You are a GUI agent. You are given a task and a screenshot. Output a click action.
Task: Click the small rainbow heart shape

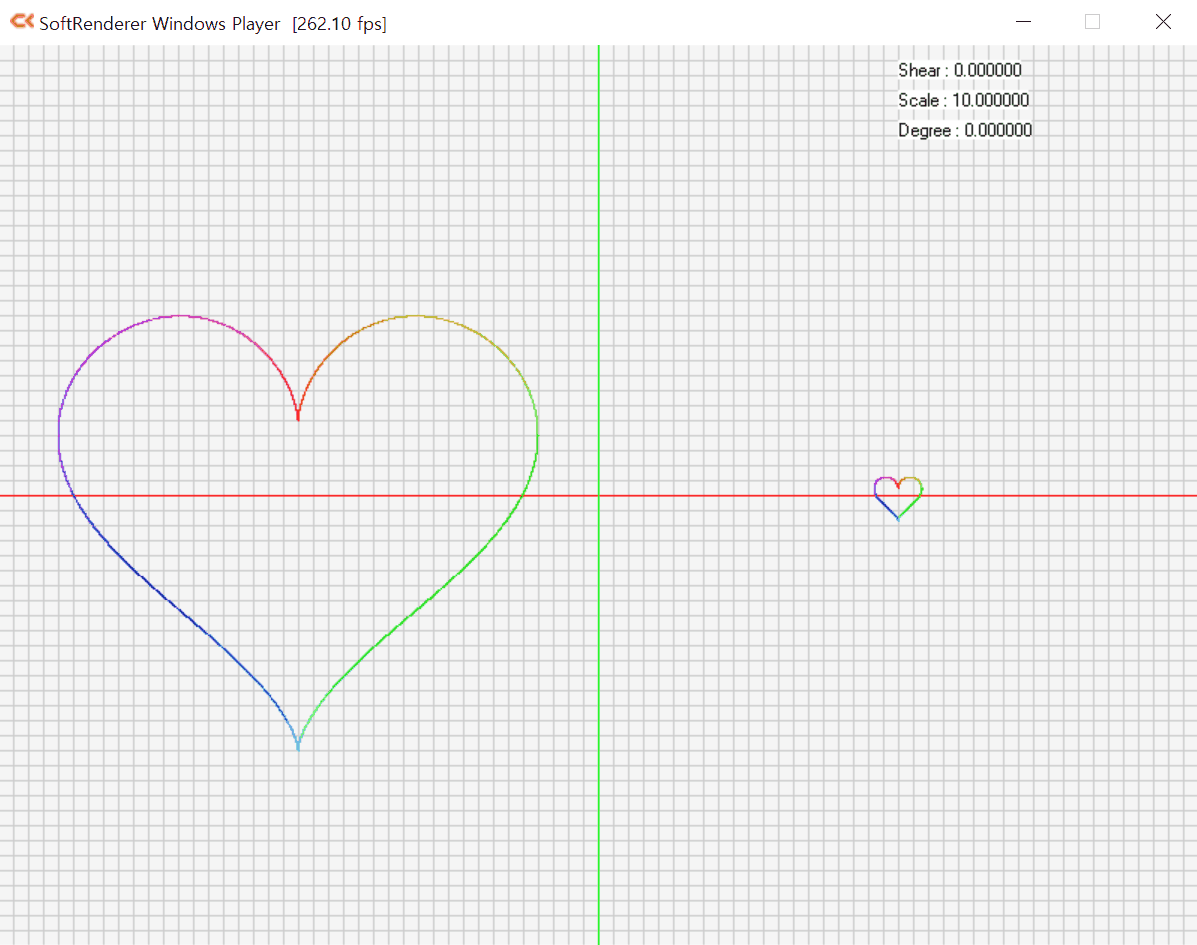pos(899,498)
